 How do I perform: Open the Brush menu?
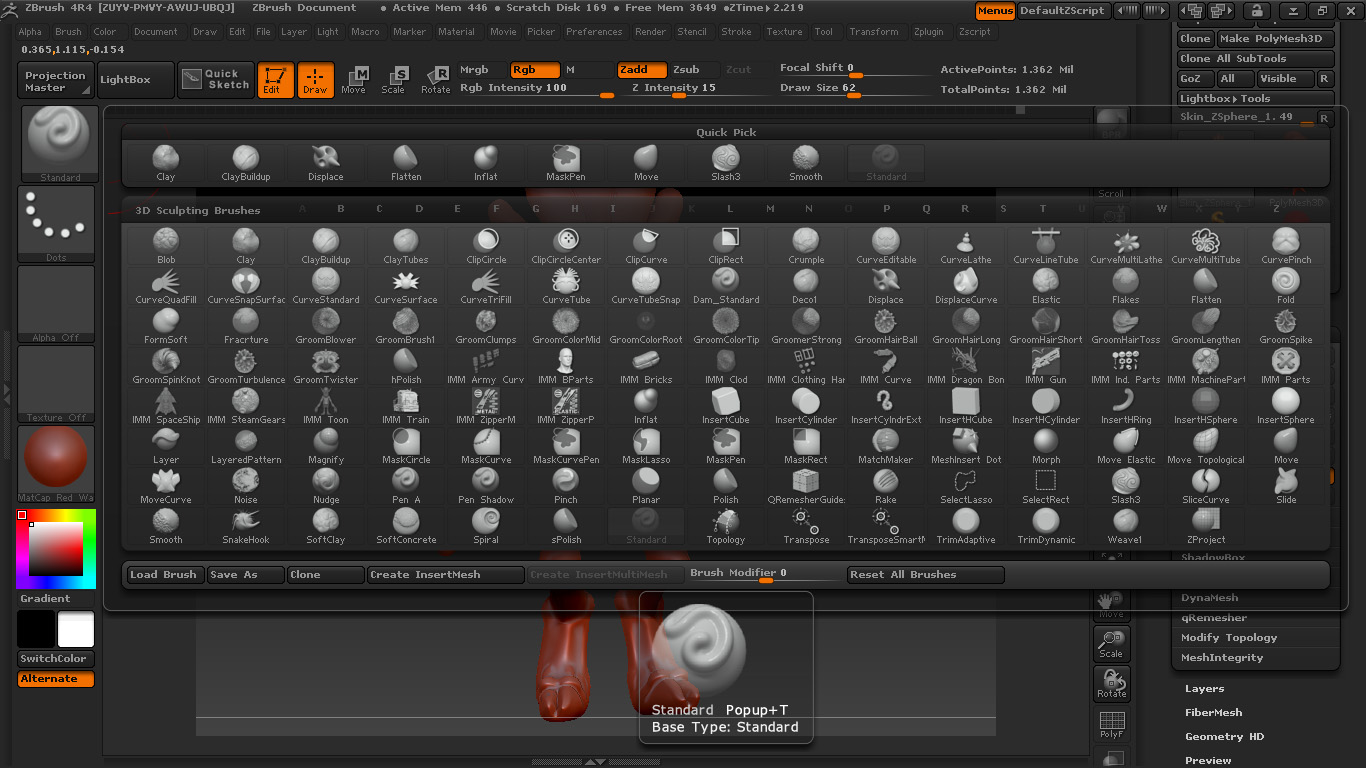click(68, 32)
